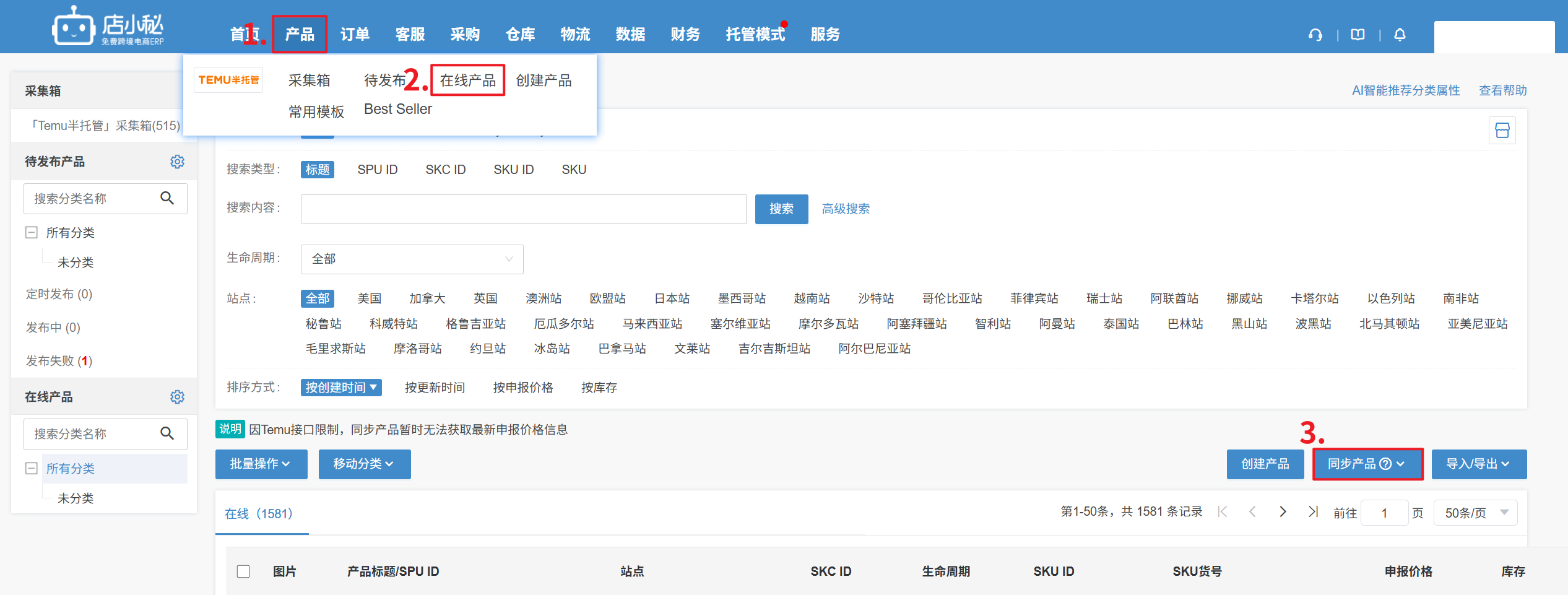Open the 50条/页 page size selector
Viewport: 1568px width, 595px height.
coord(1475,513)
